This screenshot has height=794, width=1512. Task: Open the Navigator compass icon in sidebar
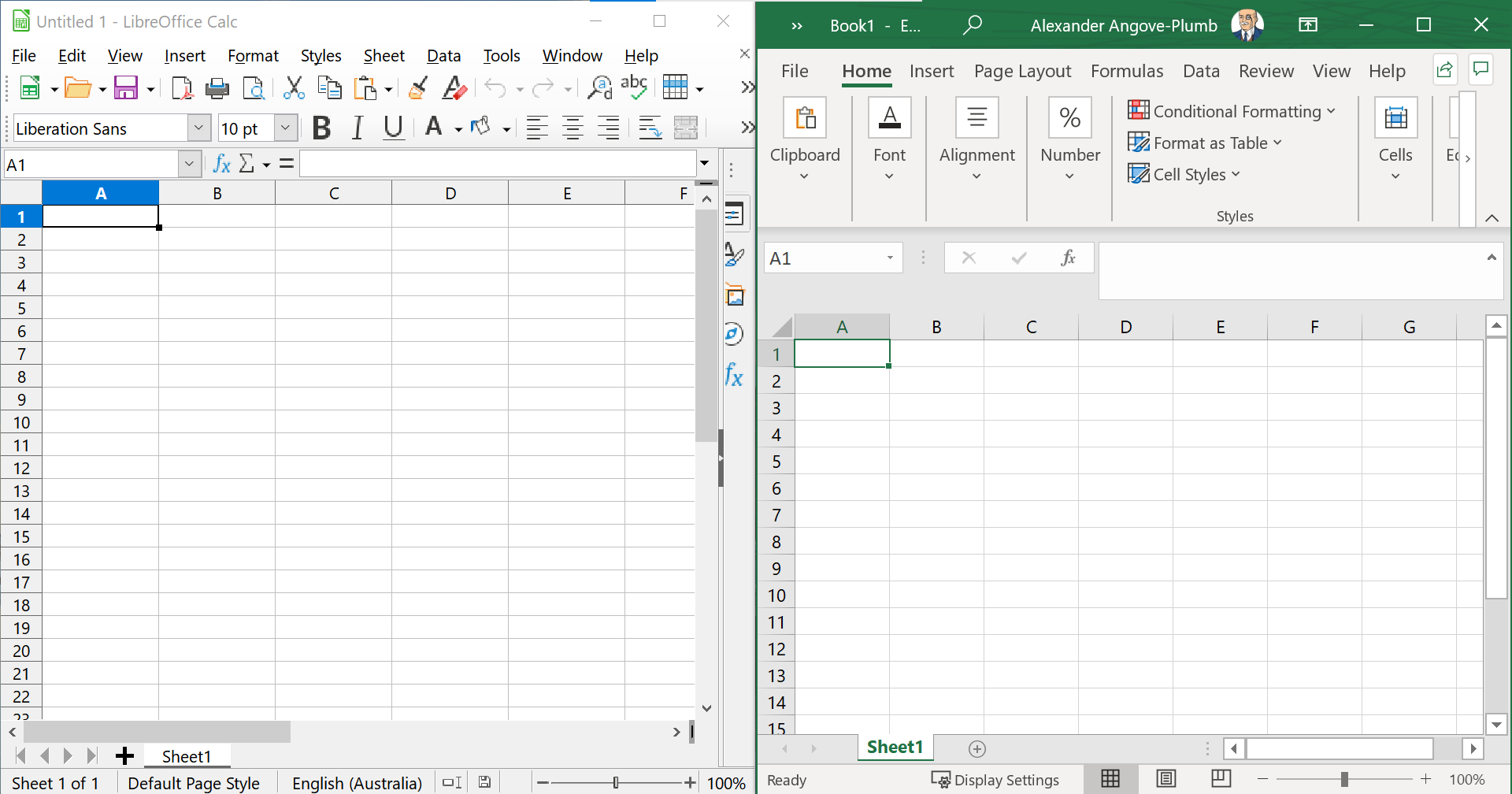[734, 334]
